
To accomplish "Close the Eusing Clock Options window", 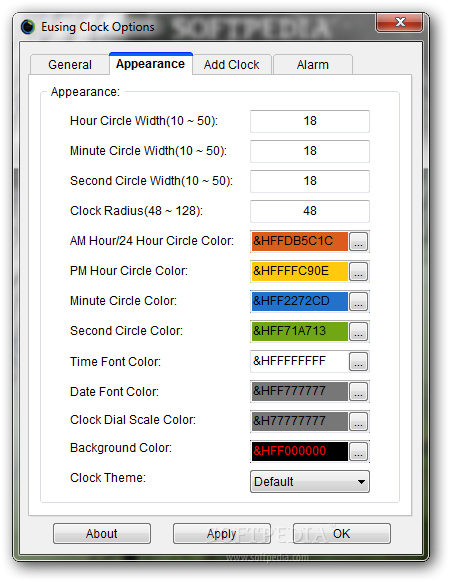I will click(x=400, y=22).
